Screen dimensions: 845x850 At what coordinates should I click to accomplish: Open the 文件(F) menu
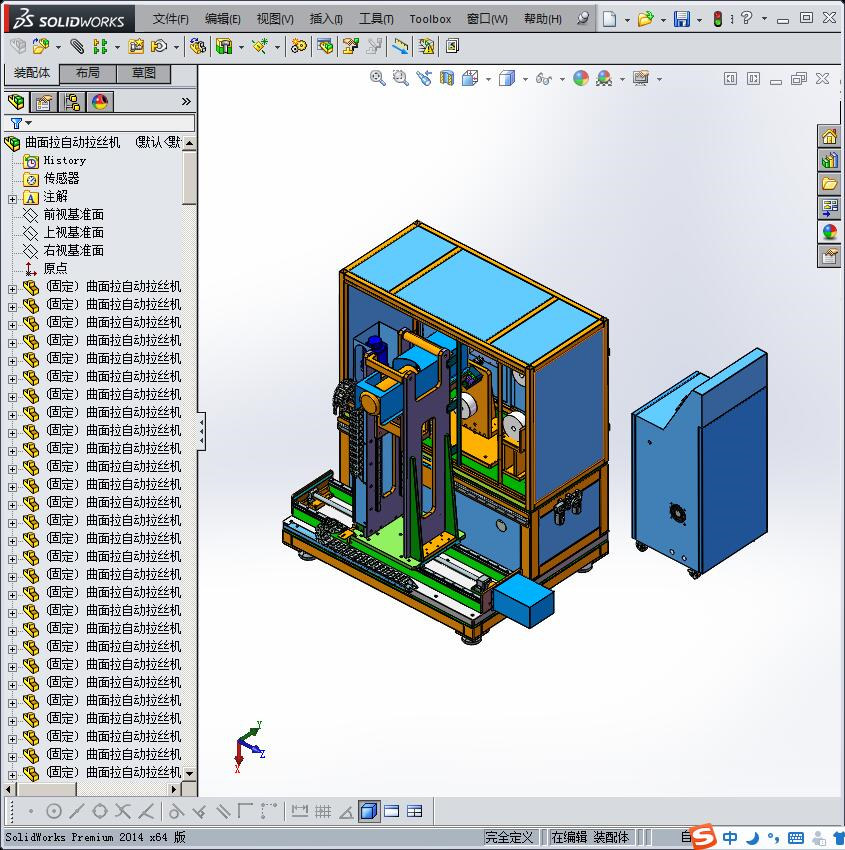point(171,19)
